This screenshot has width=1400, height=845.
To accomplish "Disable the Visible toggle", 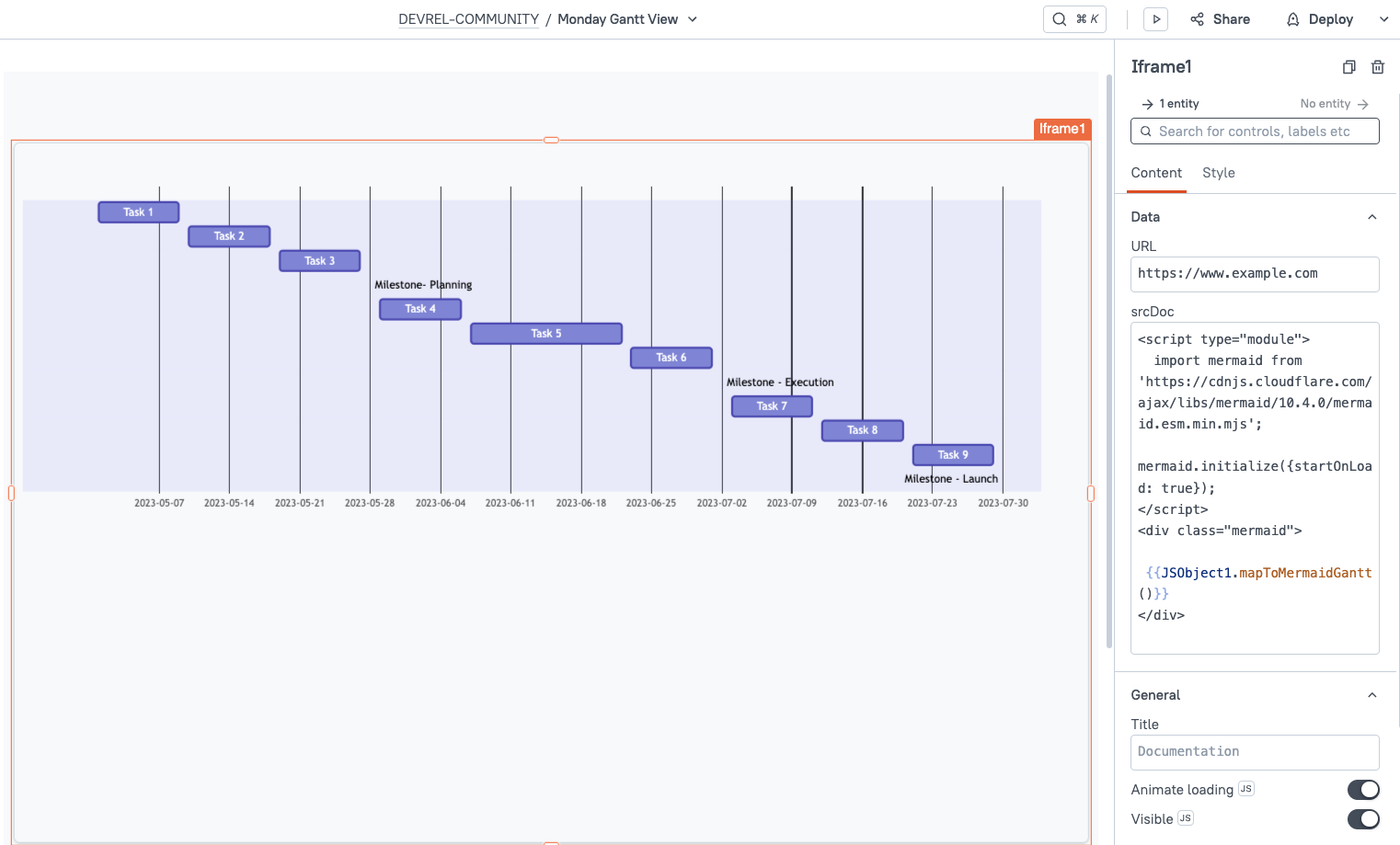I will tap(1363, 818).
